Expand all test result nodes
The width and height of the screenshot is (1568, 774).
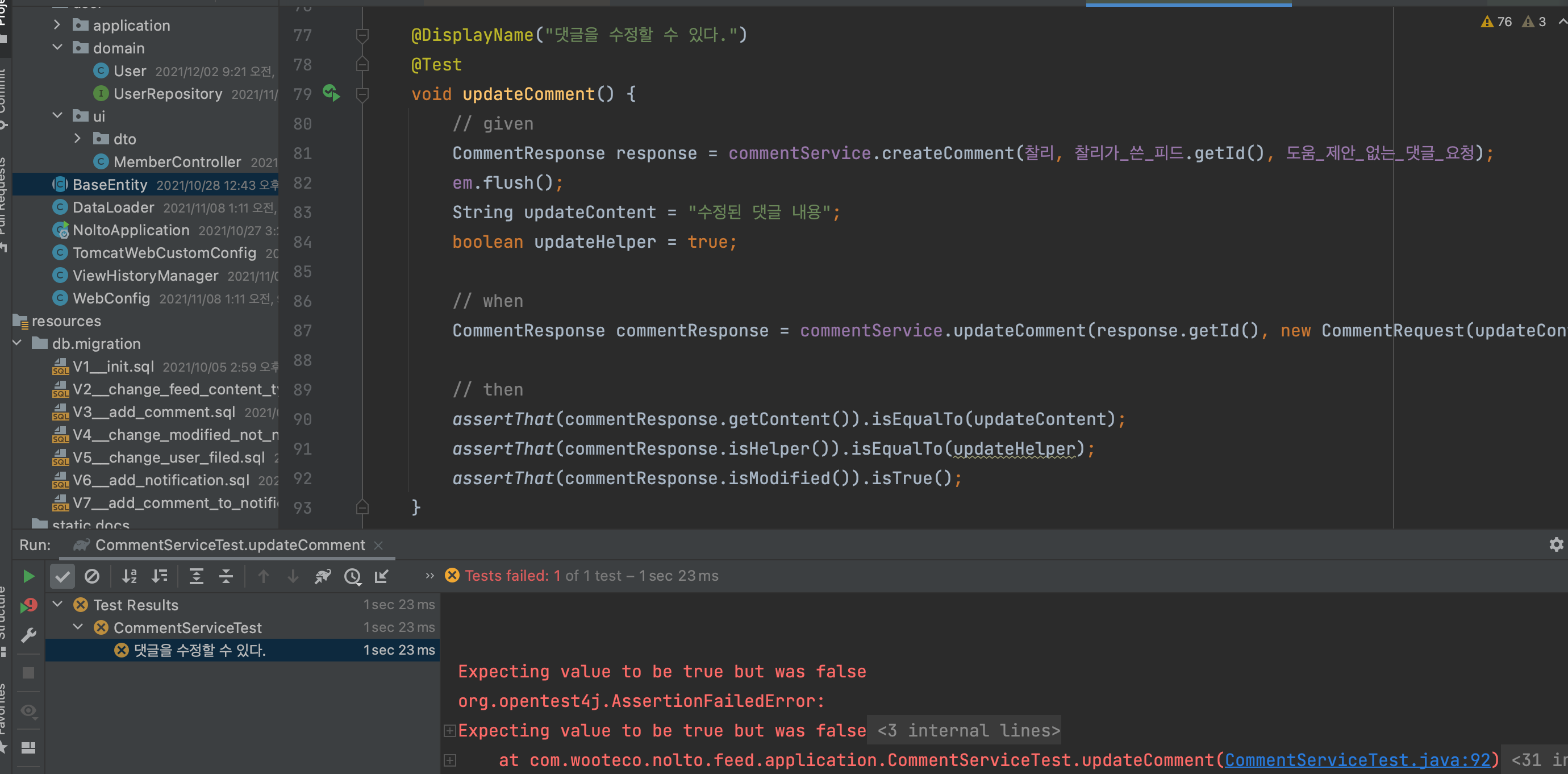point(196,576)
